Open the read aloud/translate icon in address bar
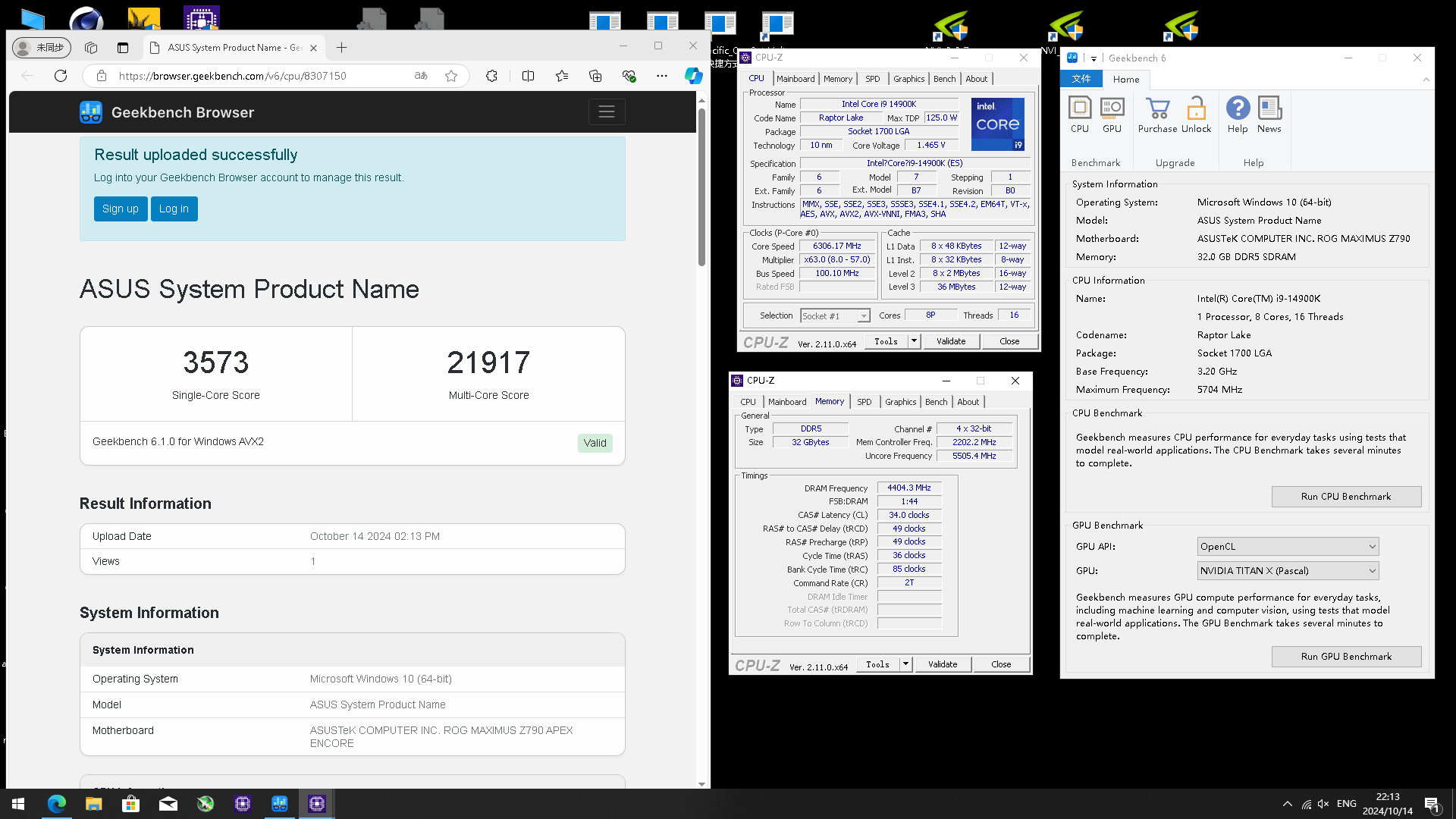The width and height of the screenshot is (1456, 819). [421, 76]
